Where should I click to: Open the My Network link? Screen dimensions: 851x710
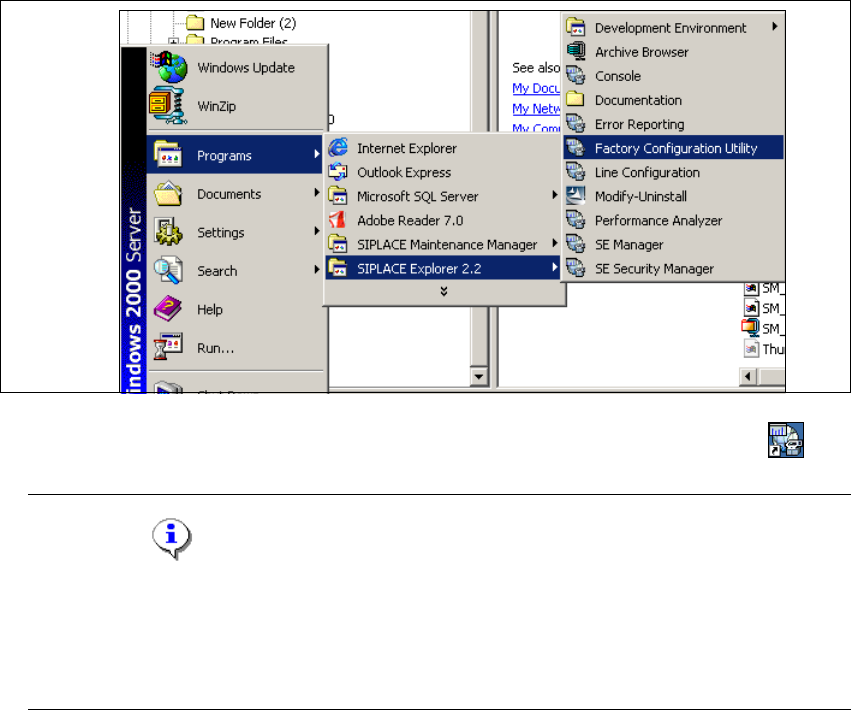pyautogui.click(x=536, y=109)
